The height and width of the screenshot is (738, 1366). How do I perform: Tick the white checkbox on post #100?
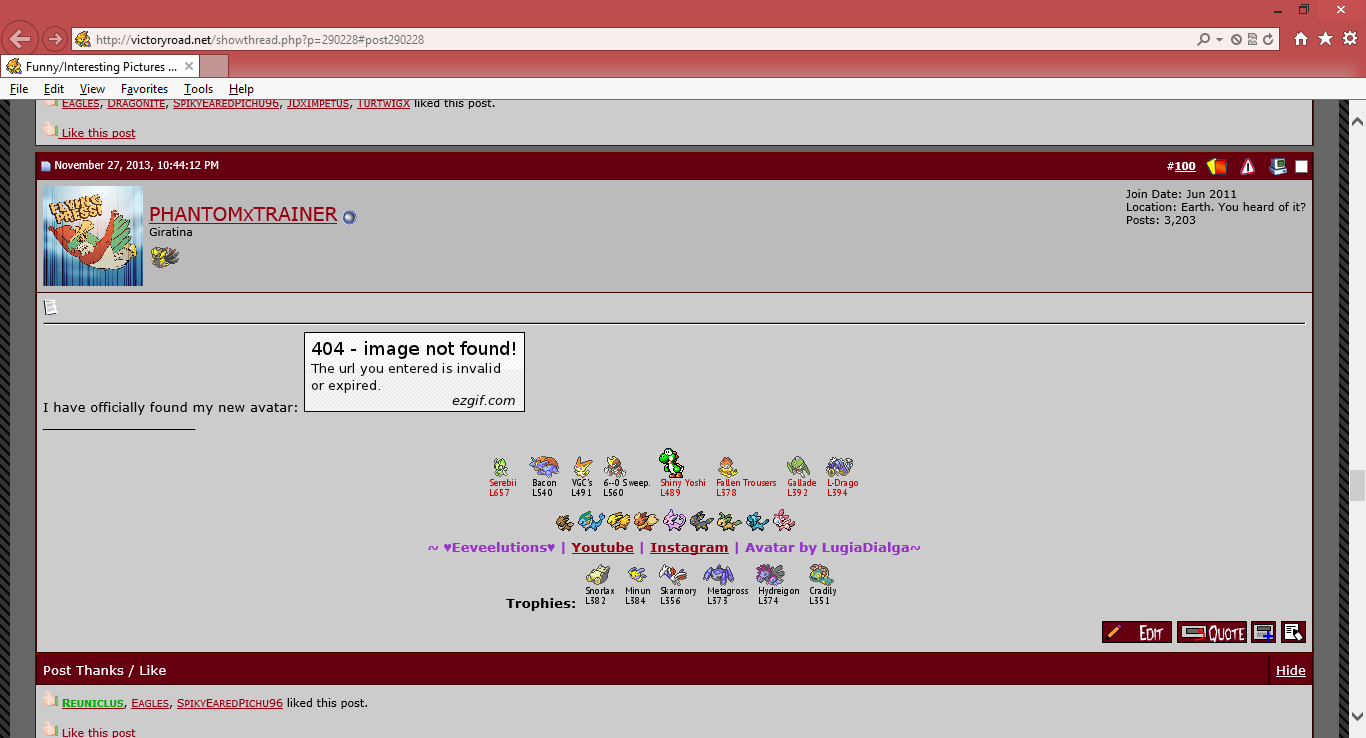pyautogui.click(x=1301, y=166)
